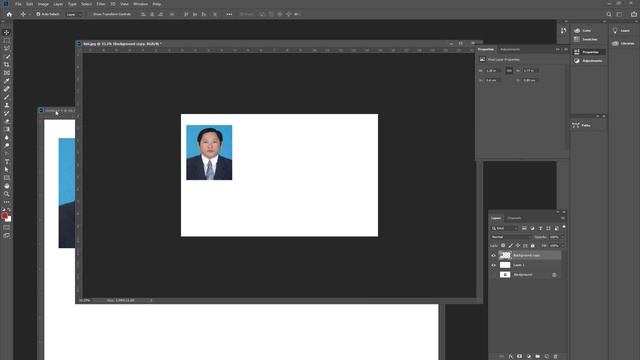Open the Fill value dropdown
The height and width of the screenshot is (360, 640).
[x=562, y=246]
